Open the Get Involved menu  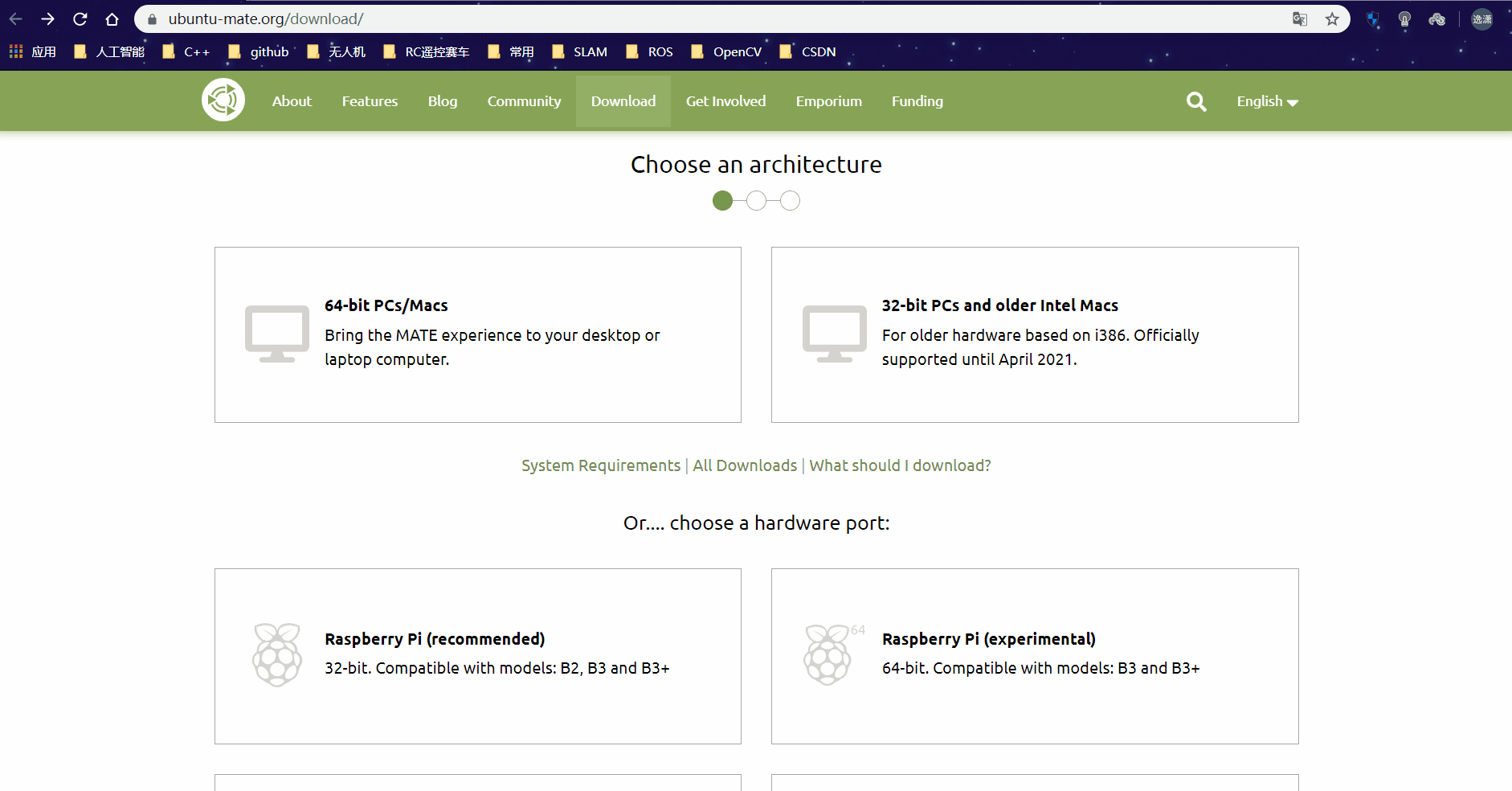(725, 101)
